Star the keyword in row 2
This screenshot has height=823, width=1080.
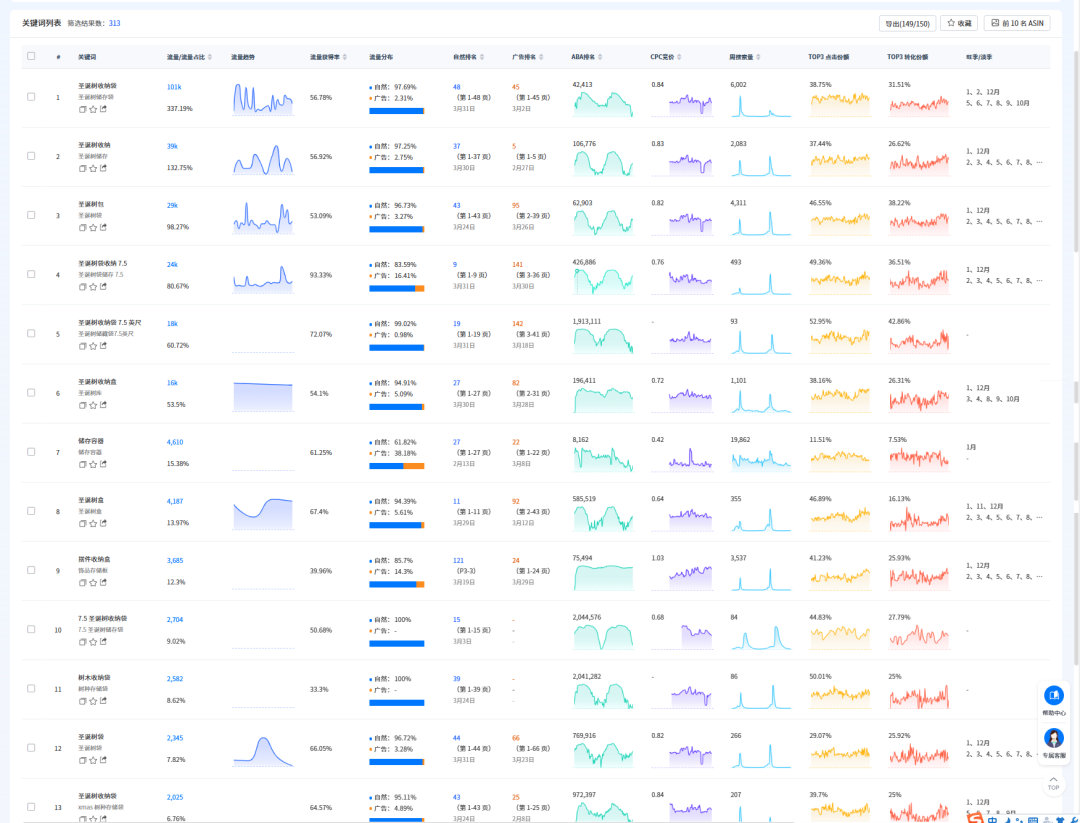(93, 168)
